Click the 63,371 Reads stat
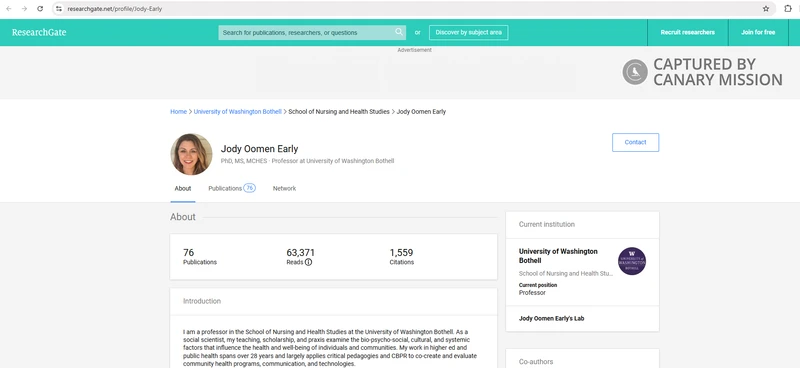Image resolution: width=800 pixels, height=368 pixels. point(301,257)
